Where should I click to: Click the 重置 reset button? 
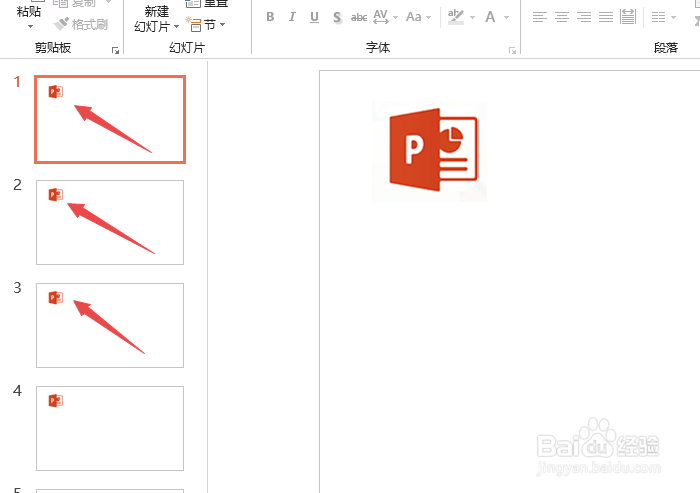pyautogui.click(x=208, y=4)
